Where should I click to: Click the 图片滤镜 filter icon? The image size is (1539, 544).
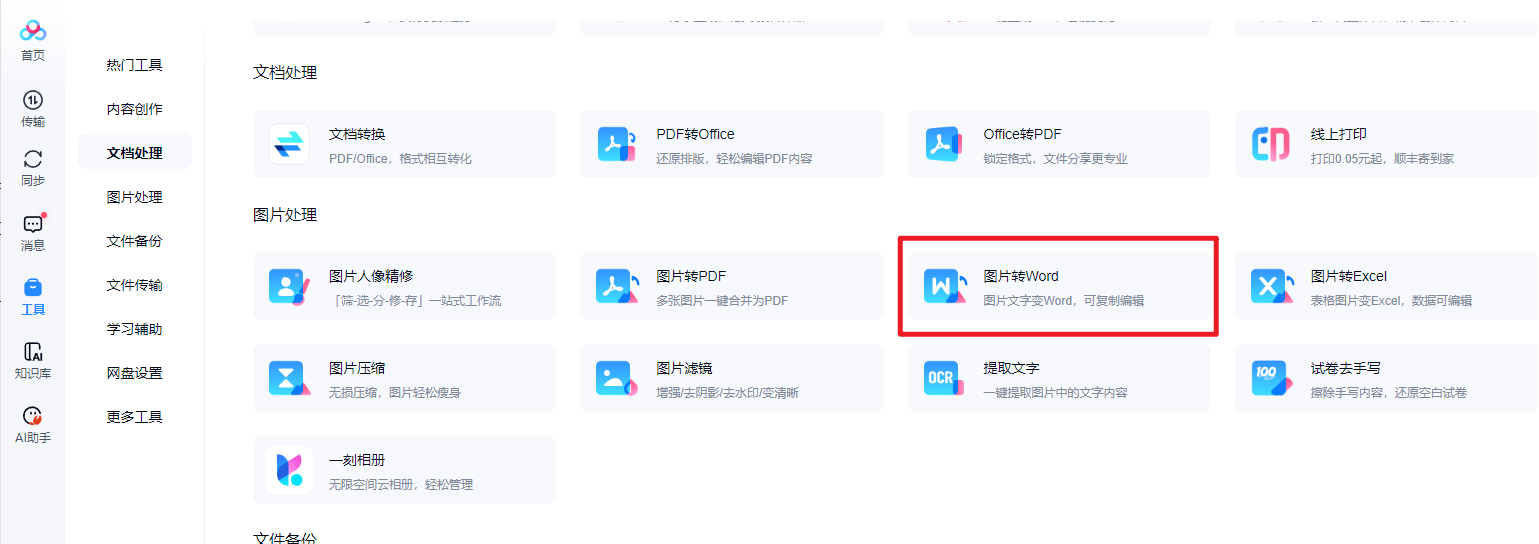(616, 378)
